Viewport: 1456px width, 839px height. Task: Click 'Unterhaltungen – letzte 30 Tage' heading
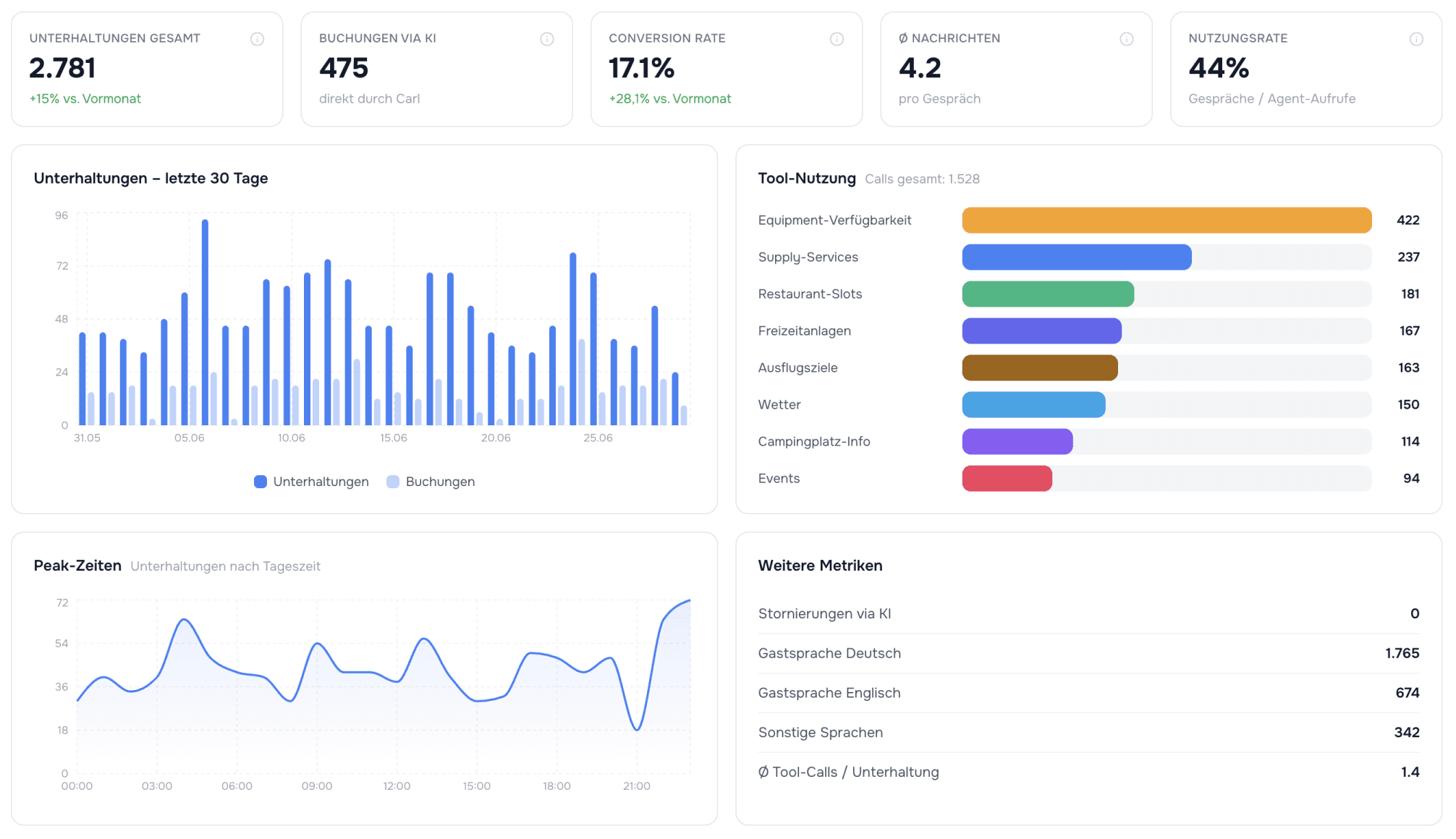(x=151, y=179)
